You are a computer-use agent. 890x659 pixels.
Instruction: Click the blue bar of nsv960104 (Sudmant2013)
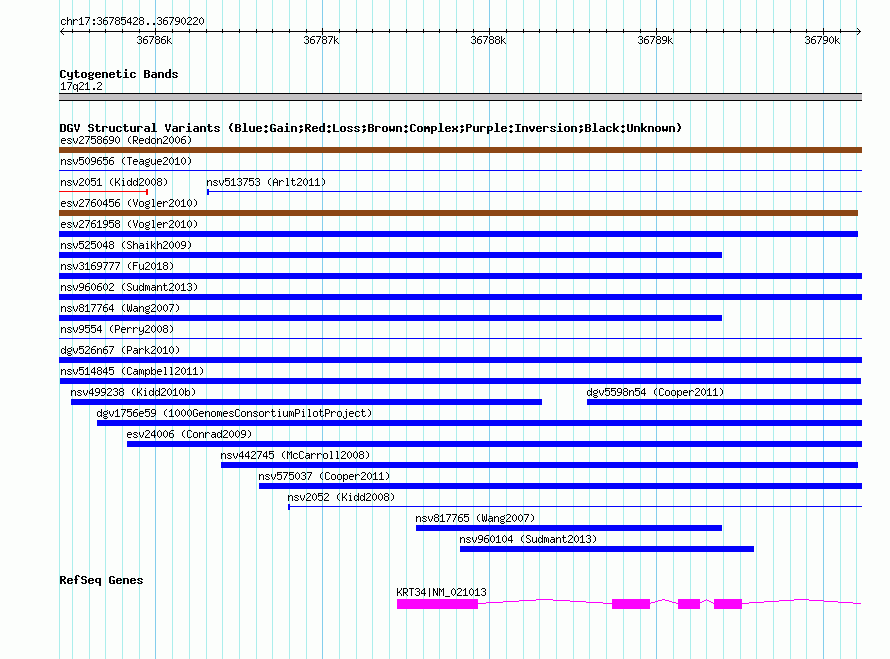pyautogui.click(x=607, y=549)
